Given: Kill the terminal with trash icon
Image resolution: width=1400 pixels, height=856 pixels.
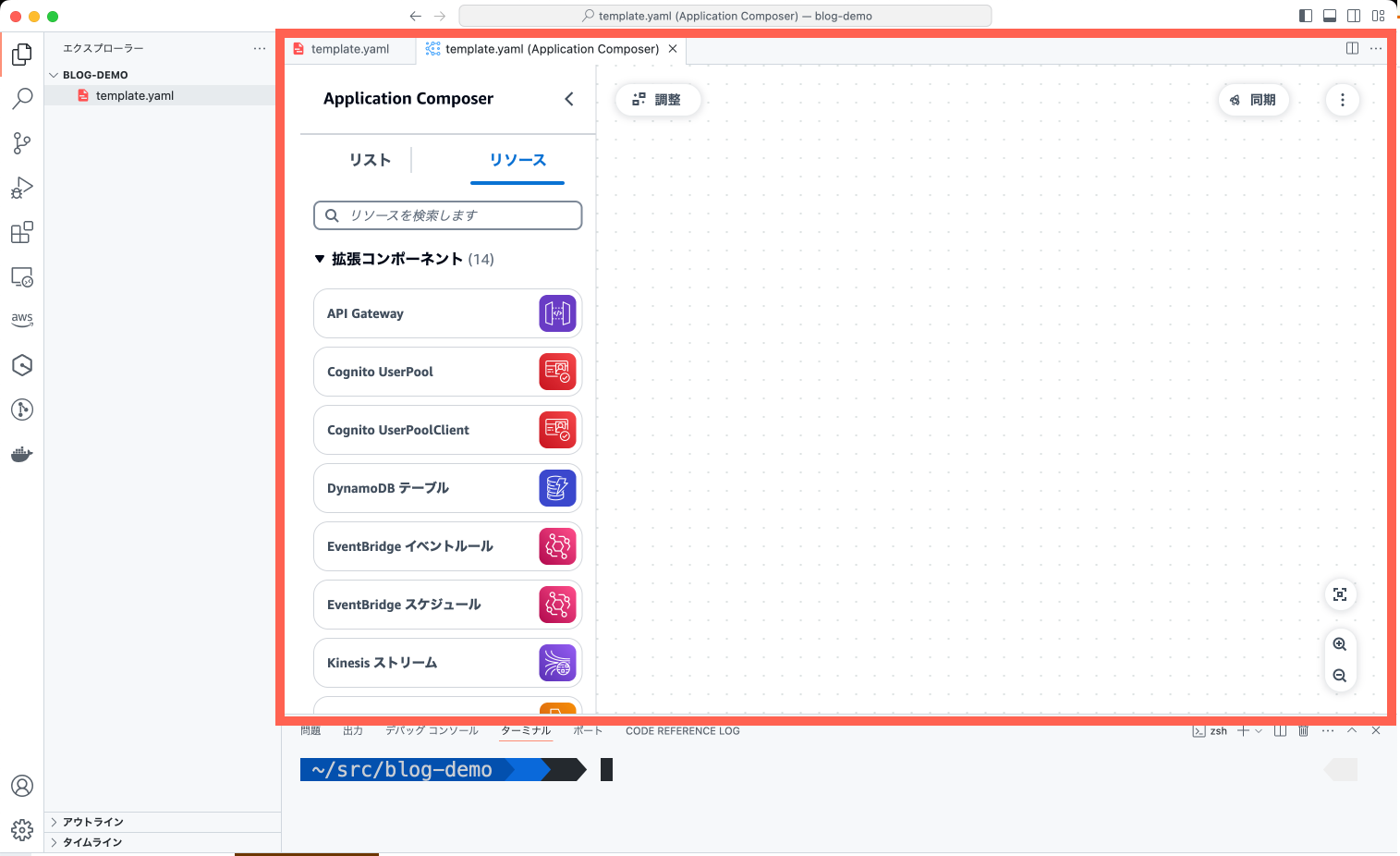Looking at the screenshot, I should [1303, 730].
